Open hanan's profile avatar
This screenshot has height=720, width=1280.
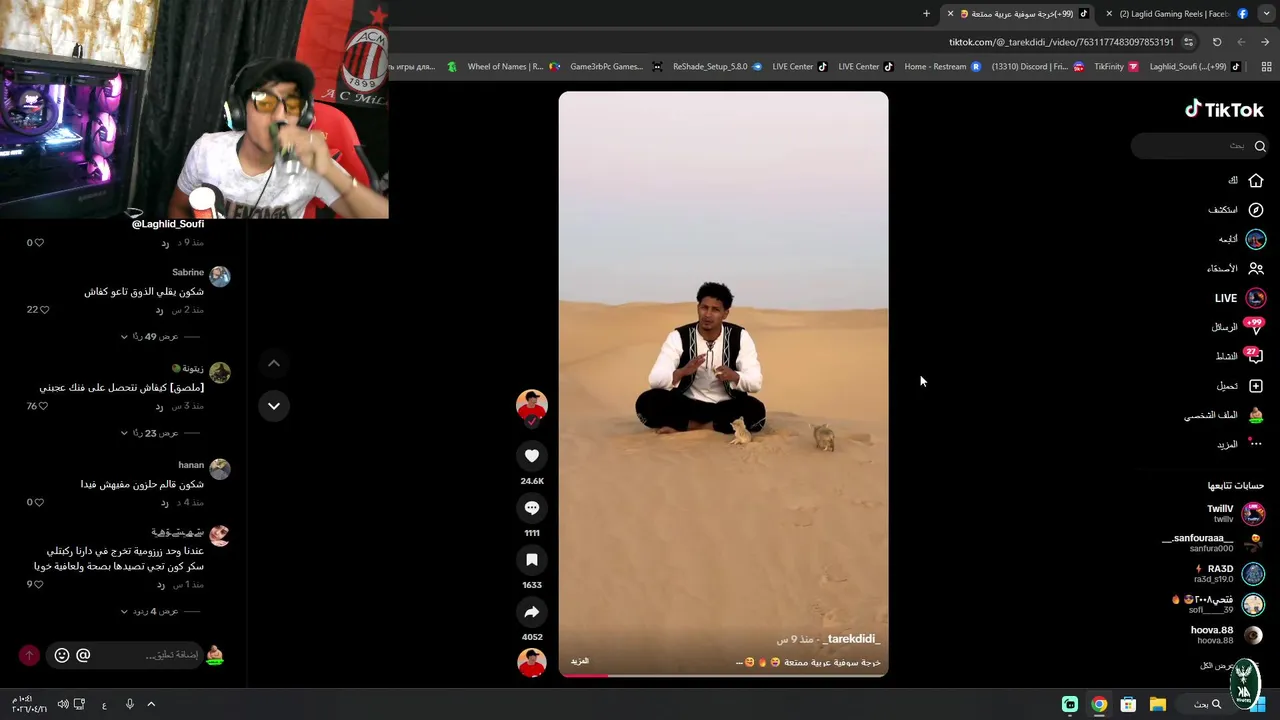pyautogui.click(x=220, y=469)
